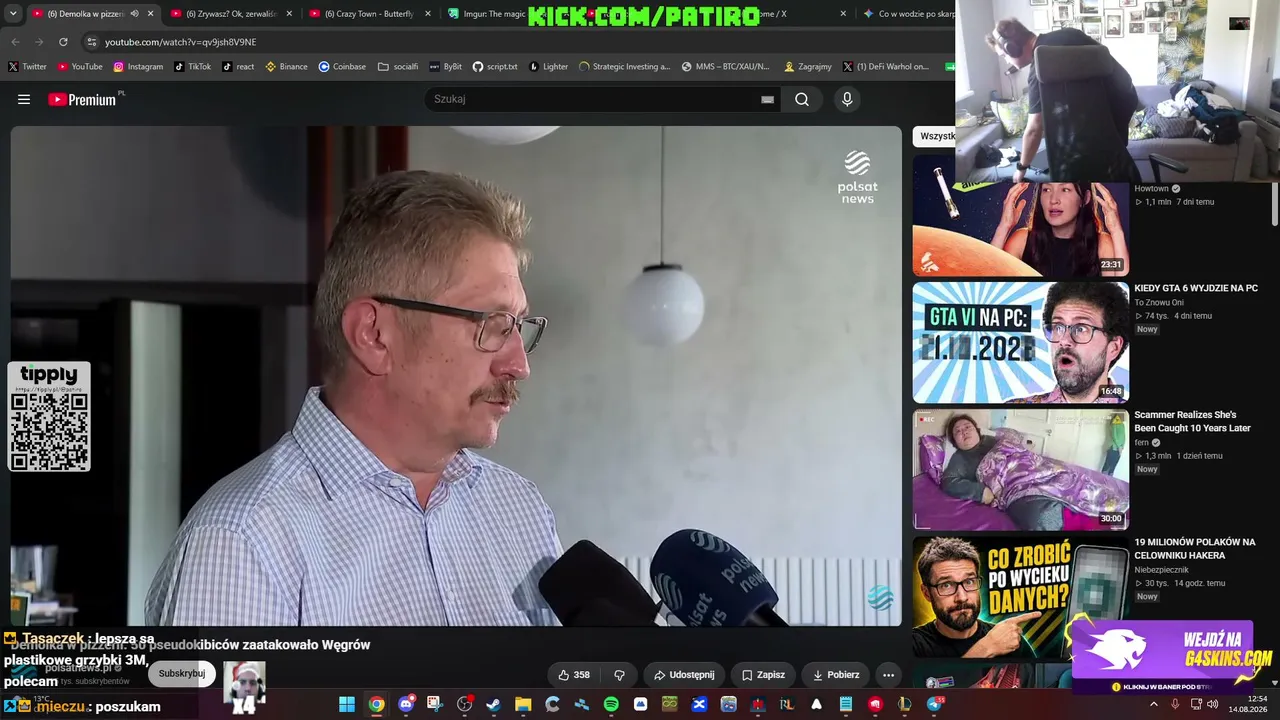Mute the 'Demolka w pizzerii' tab audio icon

(x=134, y=14)
